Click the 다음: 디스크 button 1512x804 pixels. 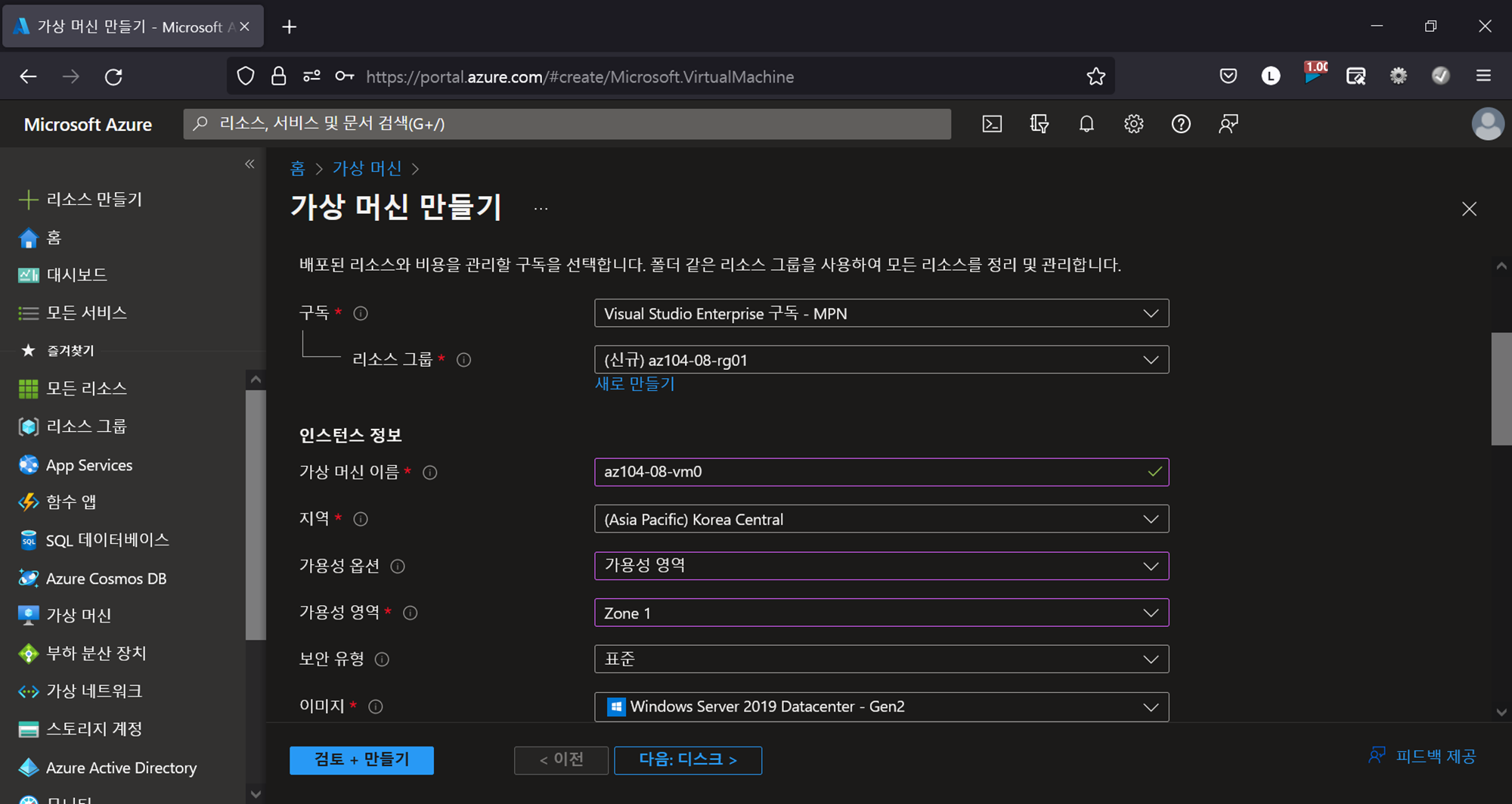point(688,760)
